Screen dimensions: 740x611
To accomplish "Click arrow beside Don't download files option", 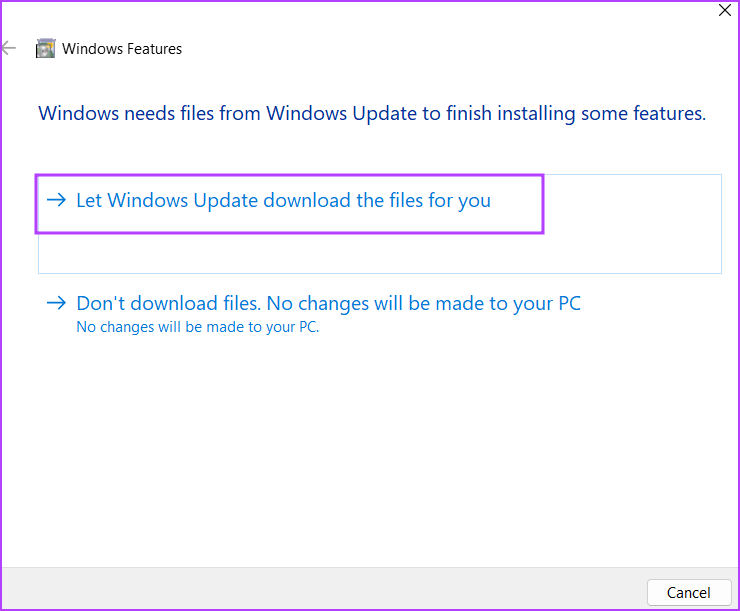I will pos(57,303).
